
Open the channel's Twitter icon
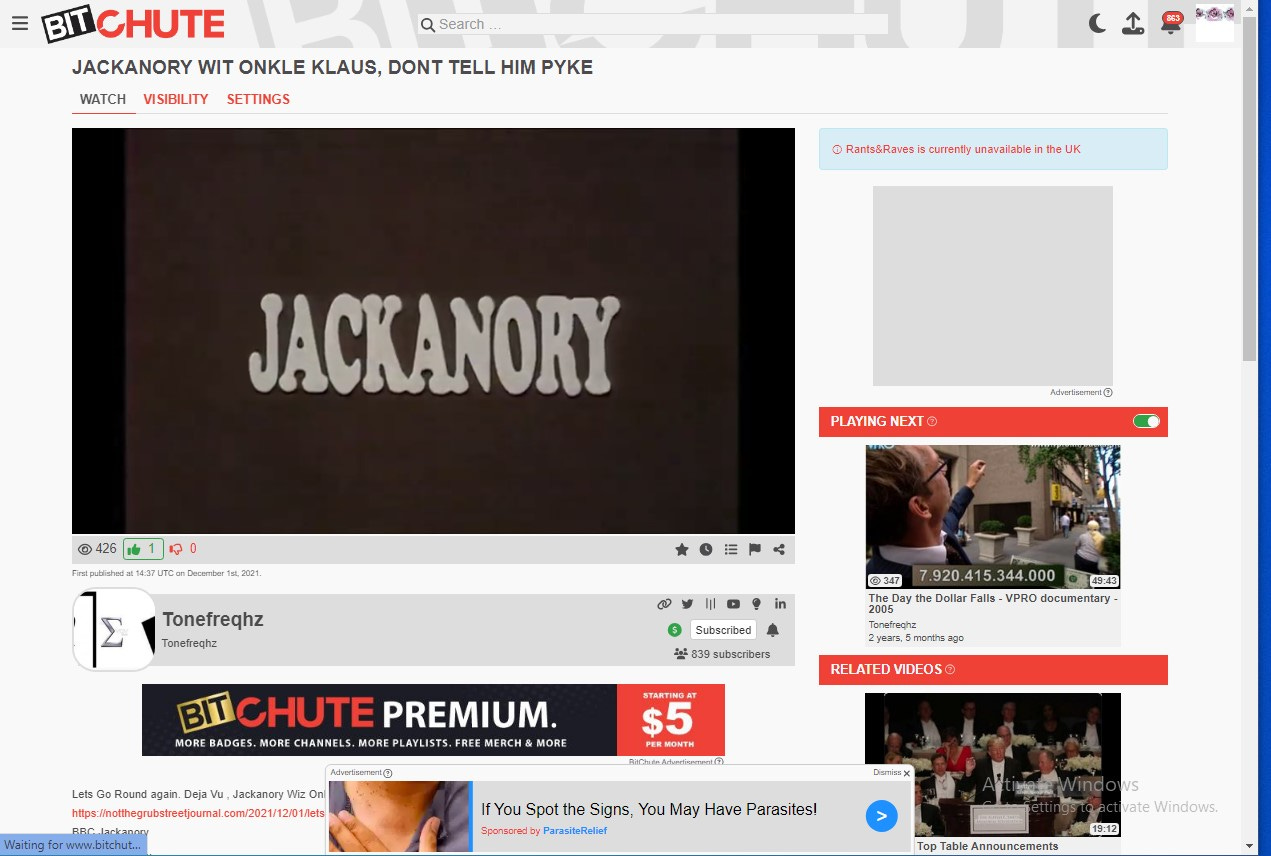coord(687,604)
